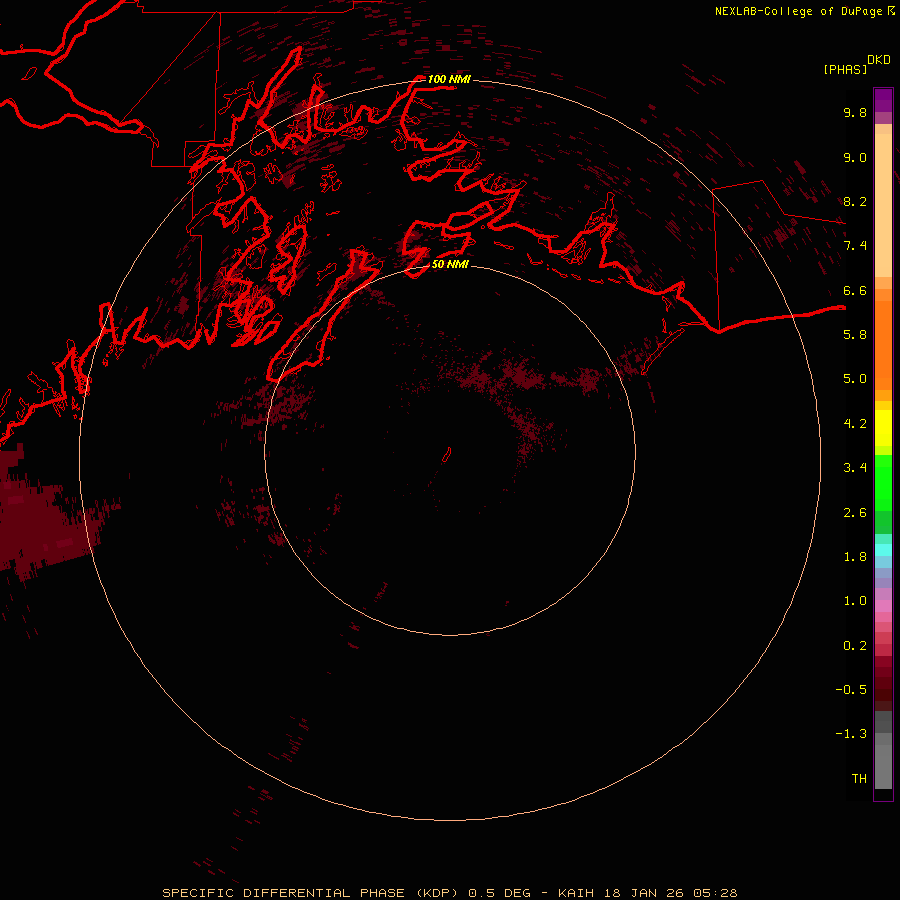Pick the cyan band beside 1.8
The image size is (900, 900).
point(883,550)
